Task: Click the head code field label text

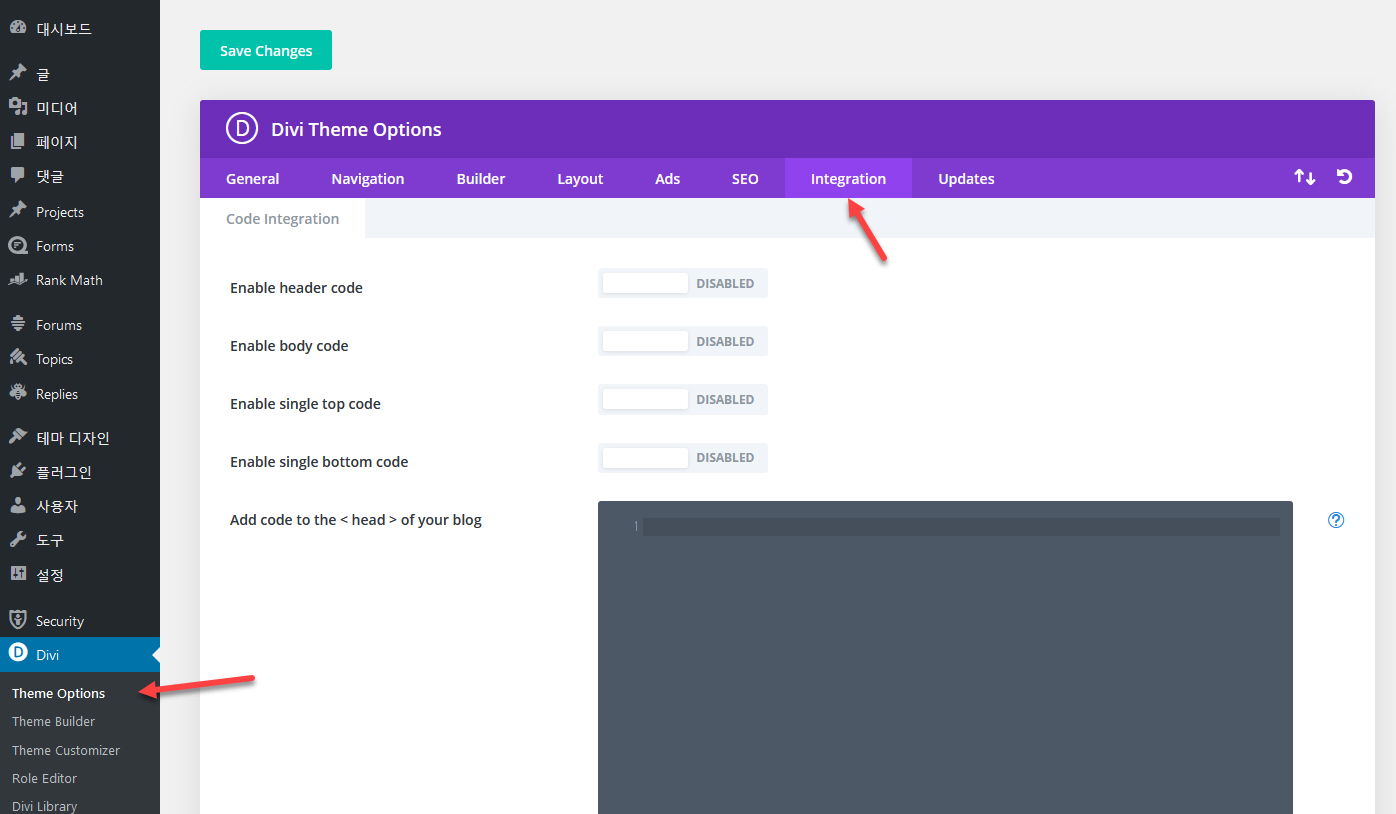Action: click(356, 520)
